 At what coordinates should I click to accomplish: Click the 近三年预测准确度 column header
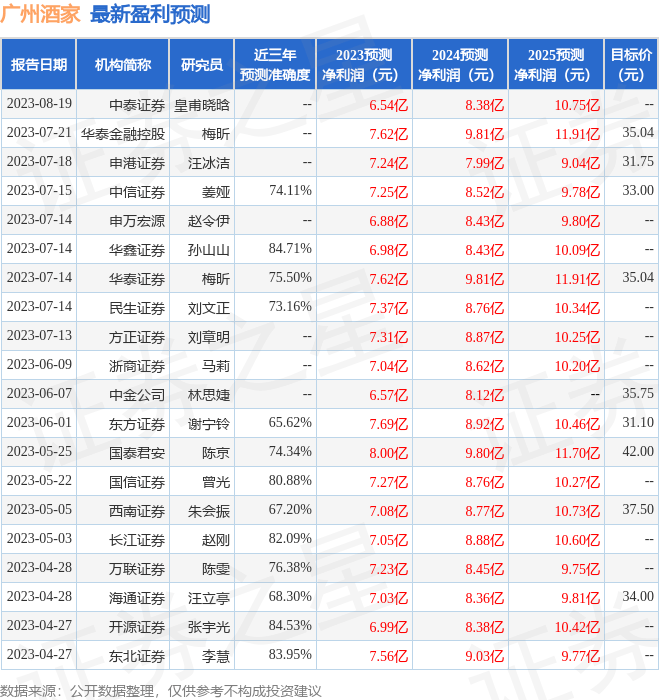click(275, 65)
